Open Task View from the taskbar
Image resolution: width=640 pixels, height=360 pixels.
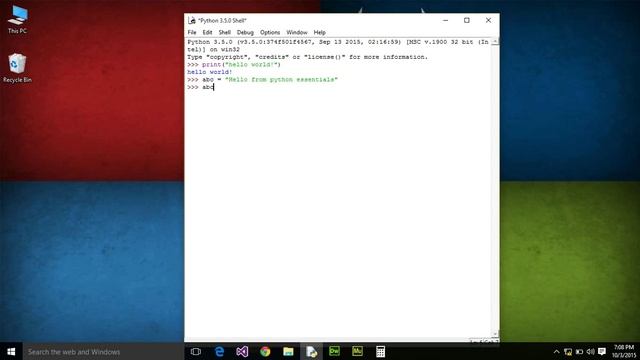click(196, 351)
